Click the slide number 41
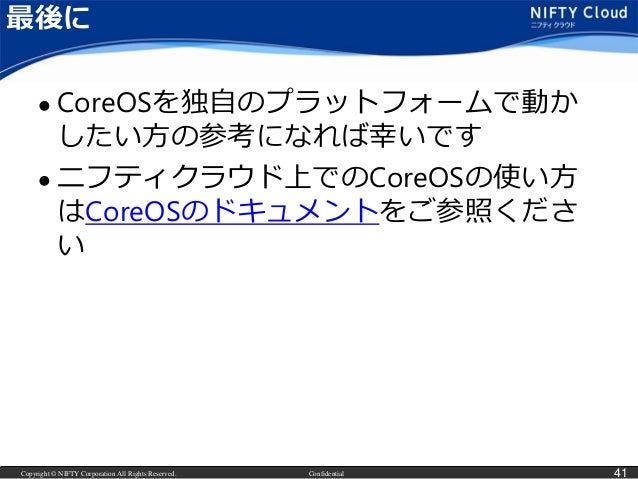The width and height of the screenshot is (638, 479). point(620,472)
